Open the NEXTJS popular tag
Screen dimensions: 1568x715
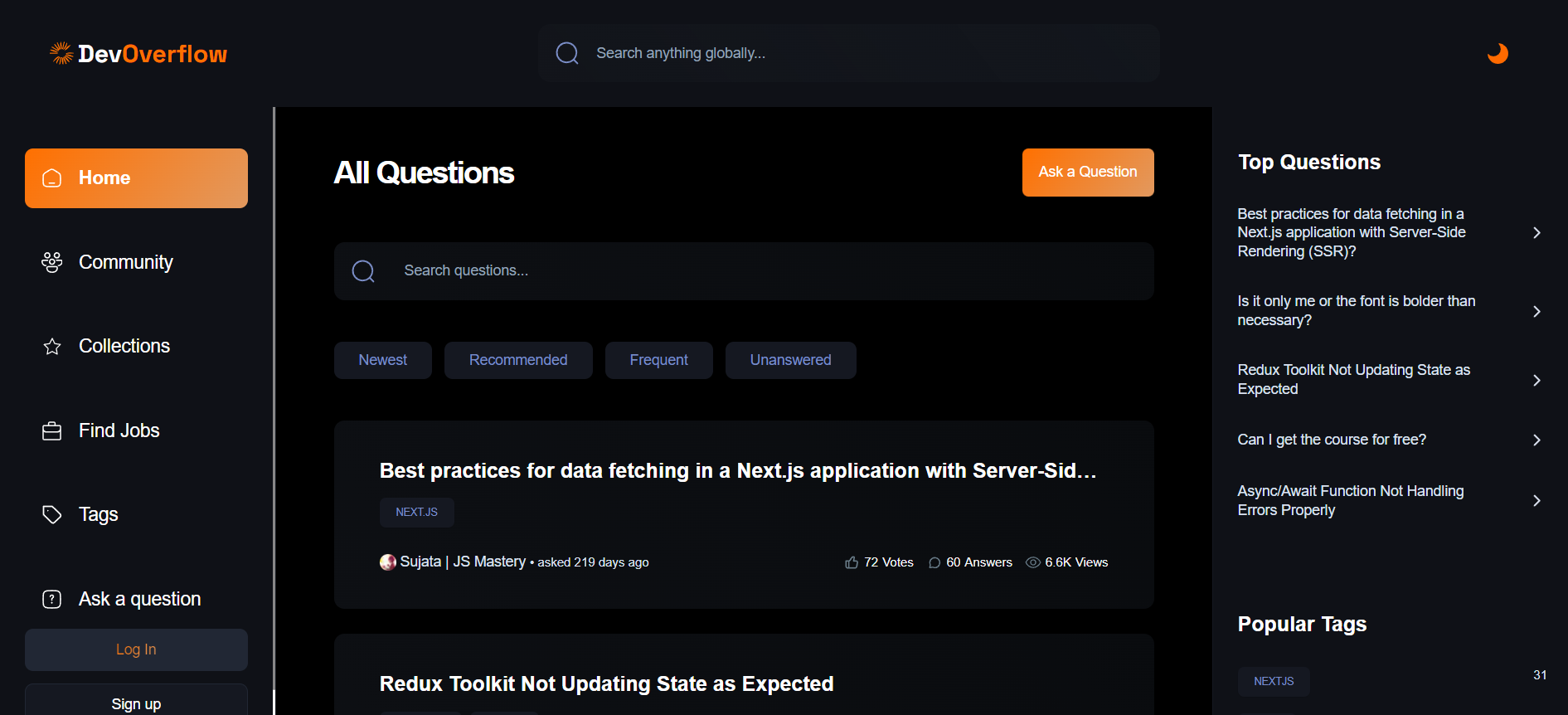(x=1273, y=681)
